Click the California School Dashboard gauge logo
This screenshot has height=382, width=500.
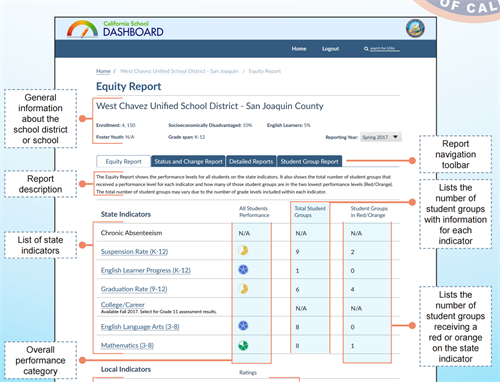[82, 29]
